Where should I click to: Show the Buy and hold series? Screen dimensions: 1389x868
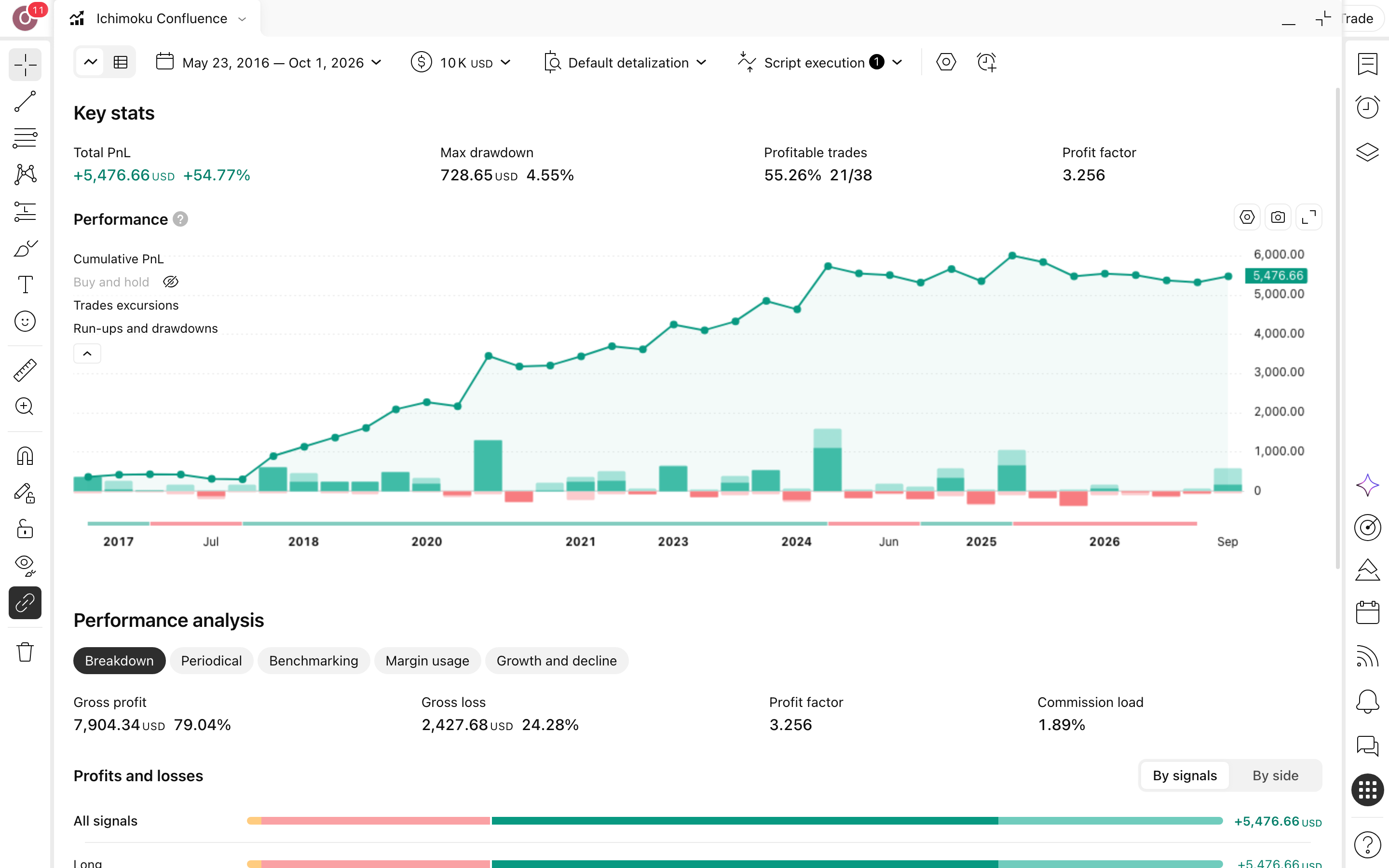(x=170, y=282)
